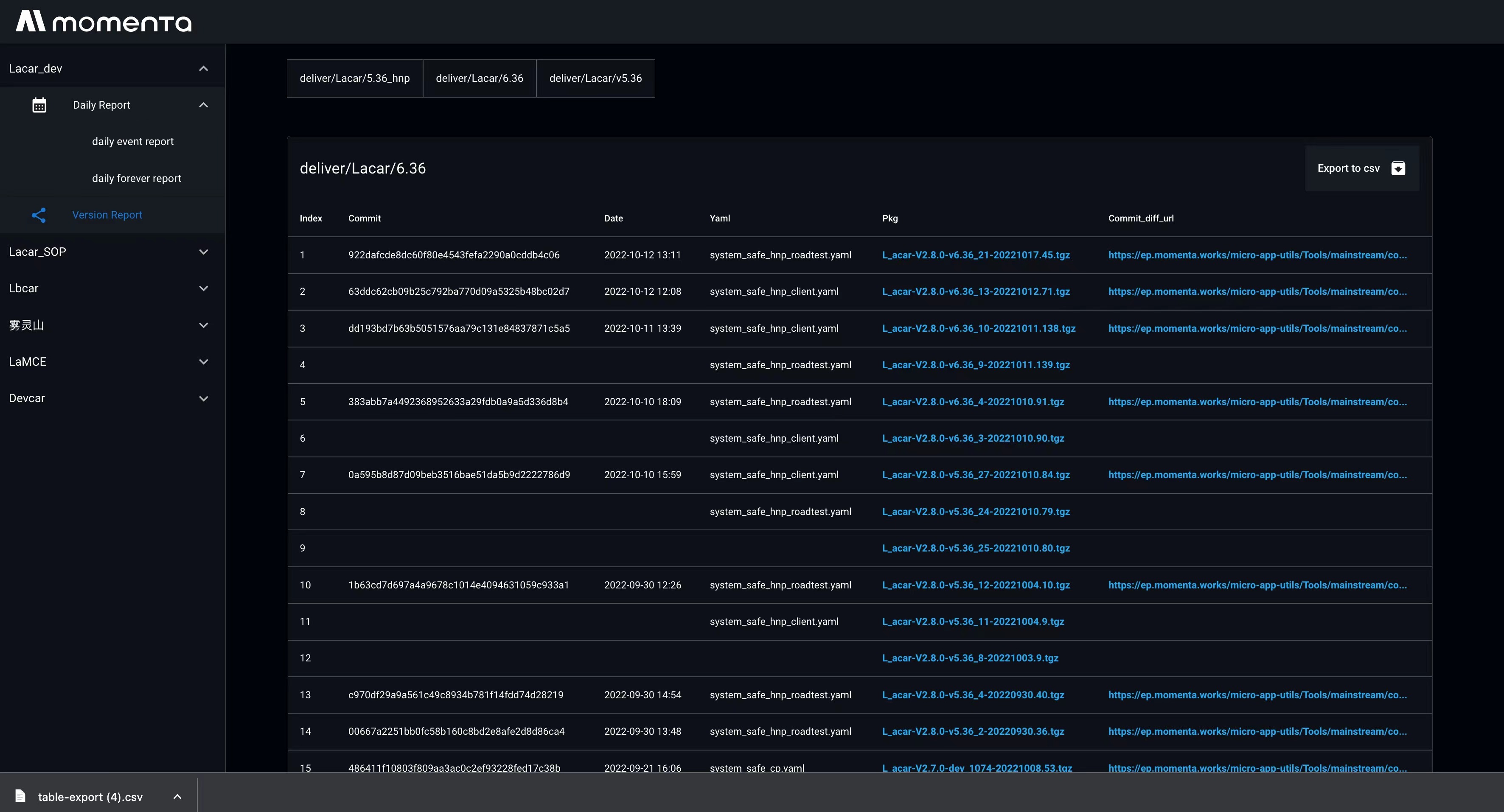
Task: Open commit diff URL in row 1
Action: point(1257,255)
